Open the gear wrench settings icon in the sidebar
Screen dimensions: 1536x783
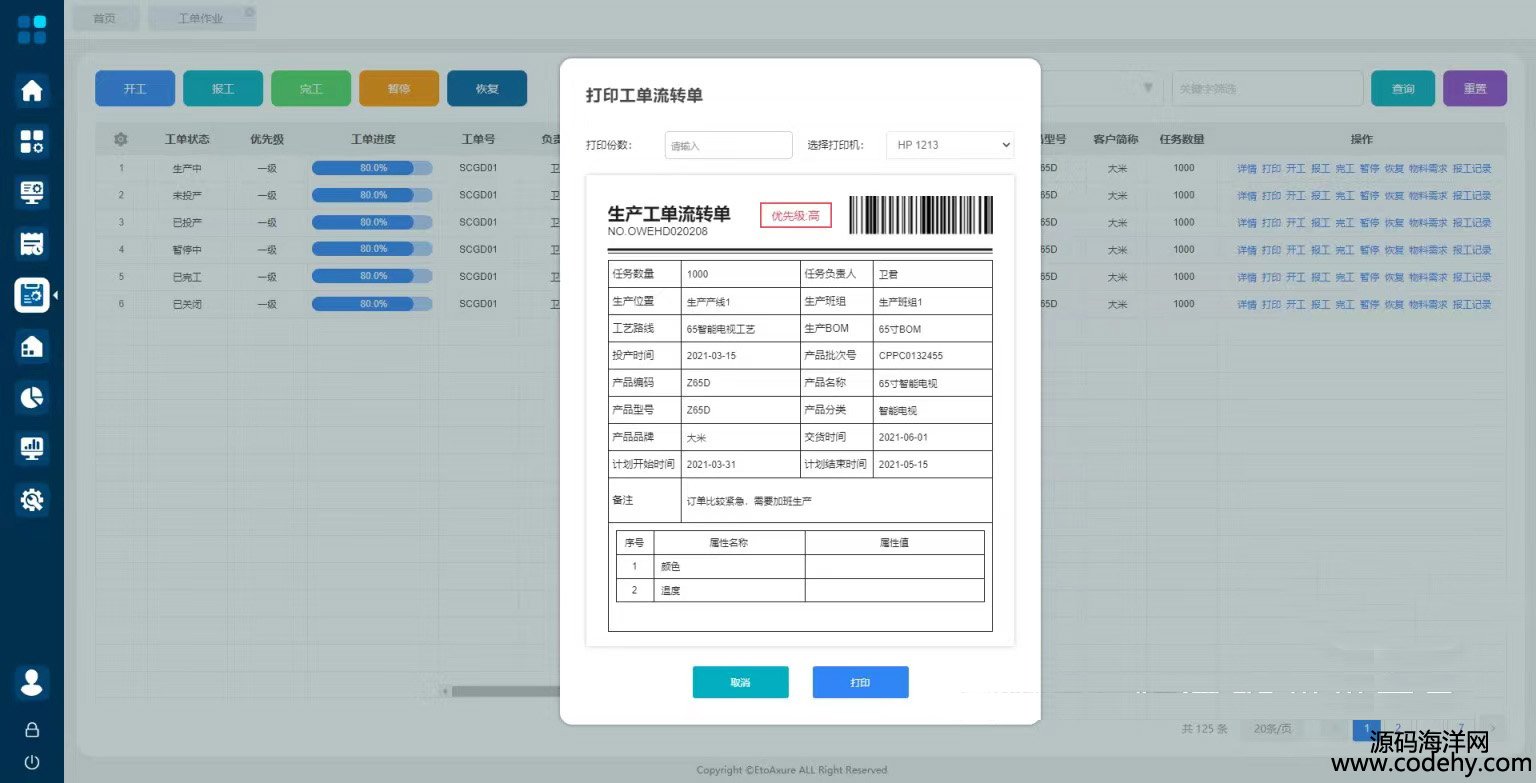pyautogui.click(x=32, y=499)
